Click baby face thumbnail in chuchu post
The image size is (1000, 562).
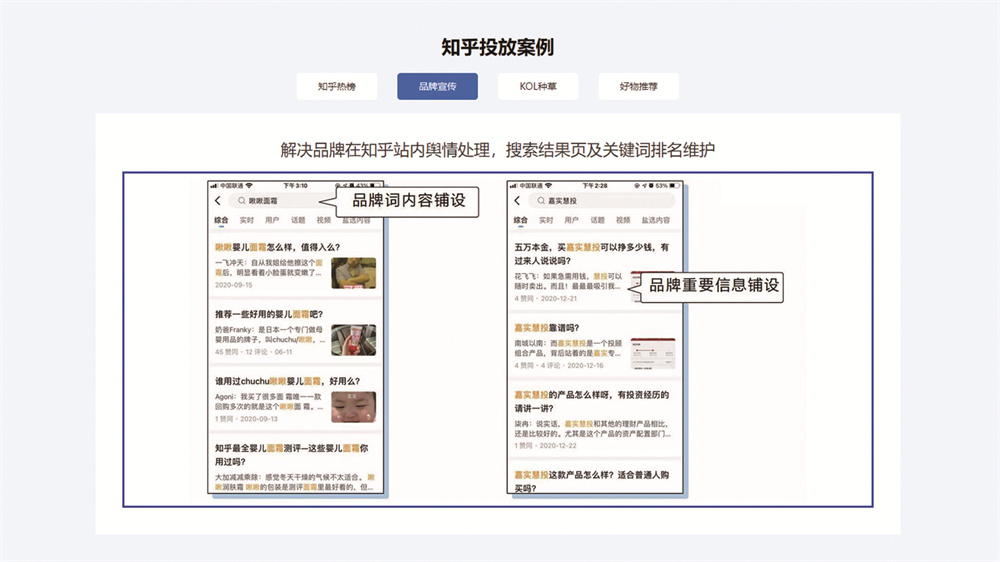(353, 406)
